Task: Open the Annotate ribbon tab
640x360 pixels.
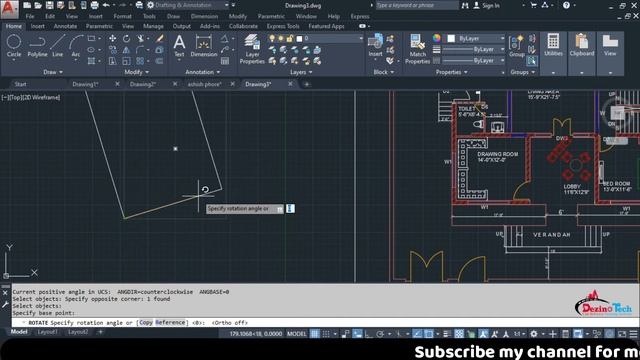Action: tap(65, 26)
